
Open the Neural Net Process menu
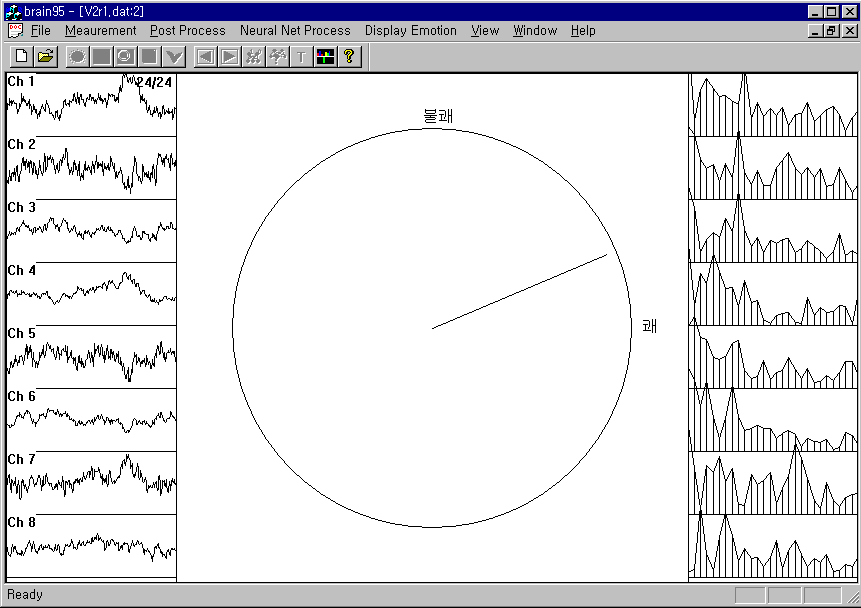coord(295,31)
